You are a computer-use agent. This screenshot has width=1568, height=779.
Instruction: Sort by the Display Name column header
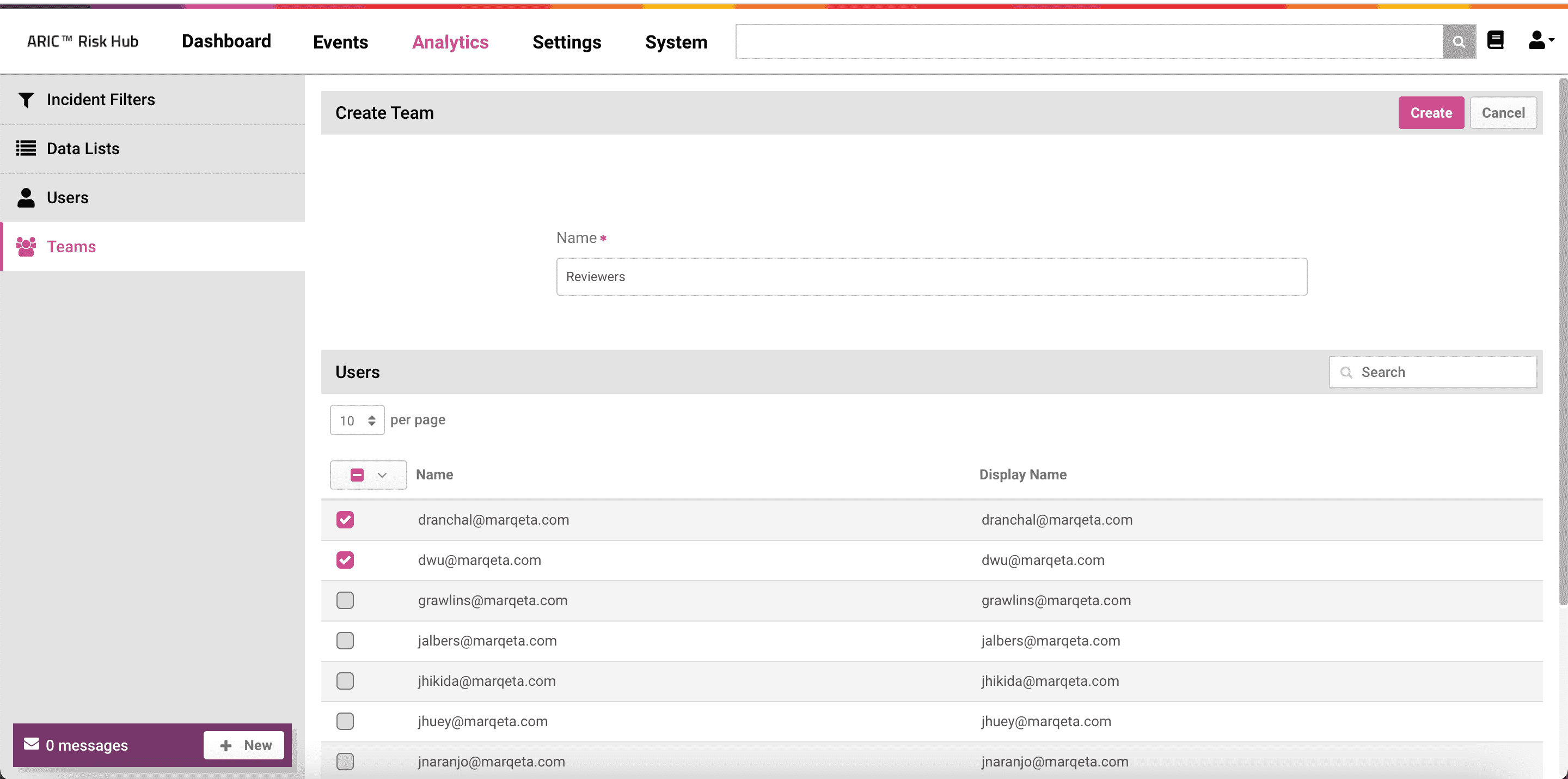click(x=1022, y=475)
